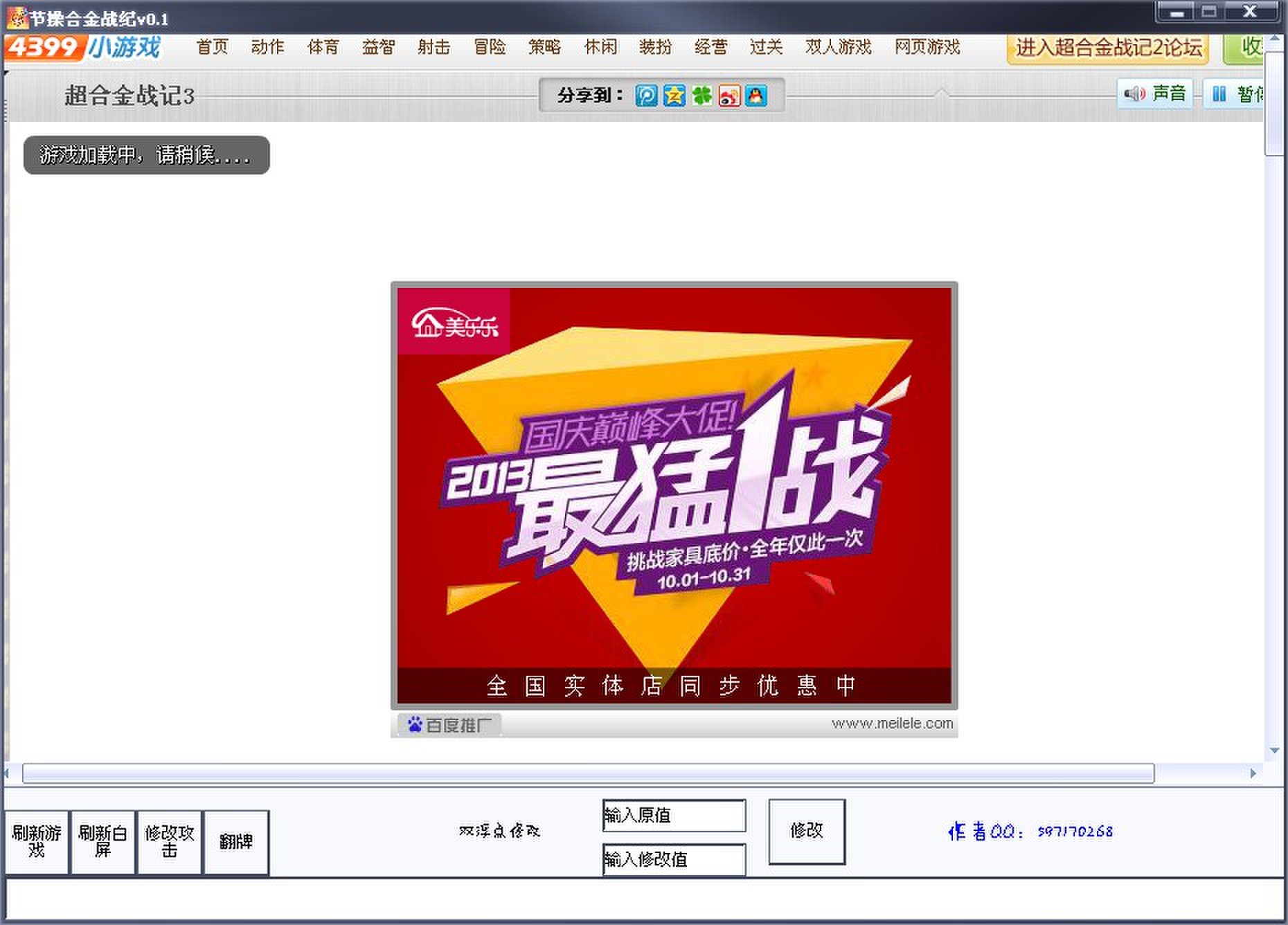Viewport: 1288px width, 925px height.
Task: Click the 作者QQ: 597170268 text
Action: (x=1030, y=832)
